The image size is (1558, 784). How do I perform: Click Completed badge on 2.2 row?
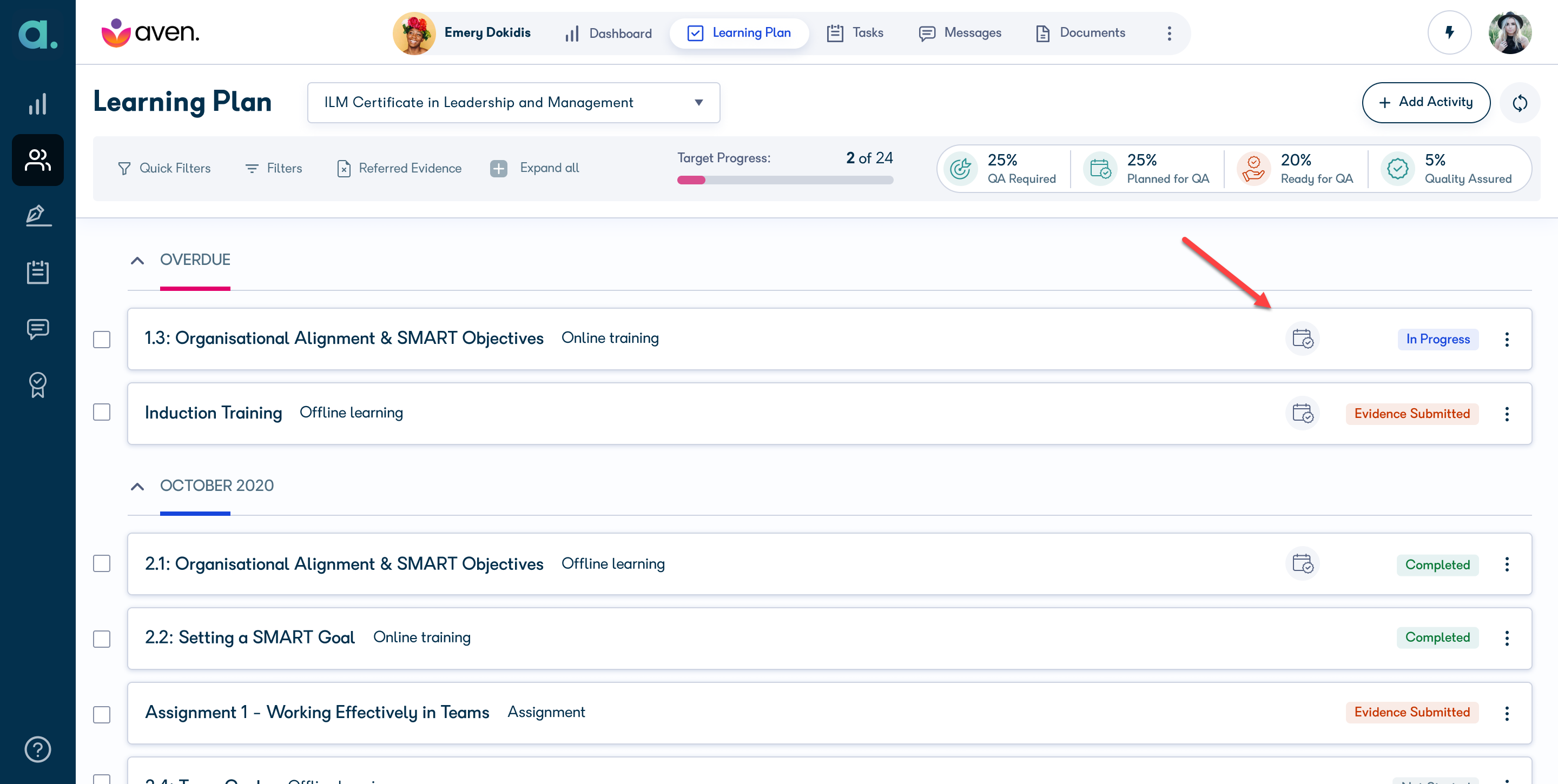point(1437,637)
